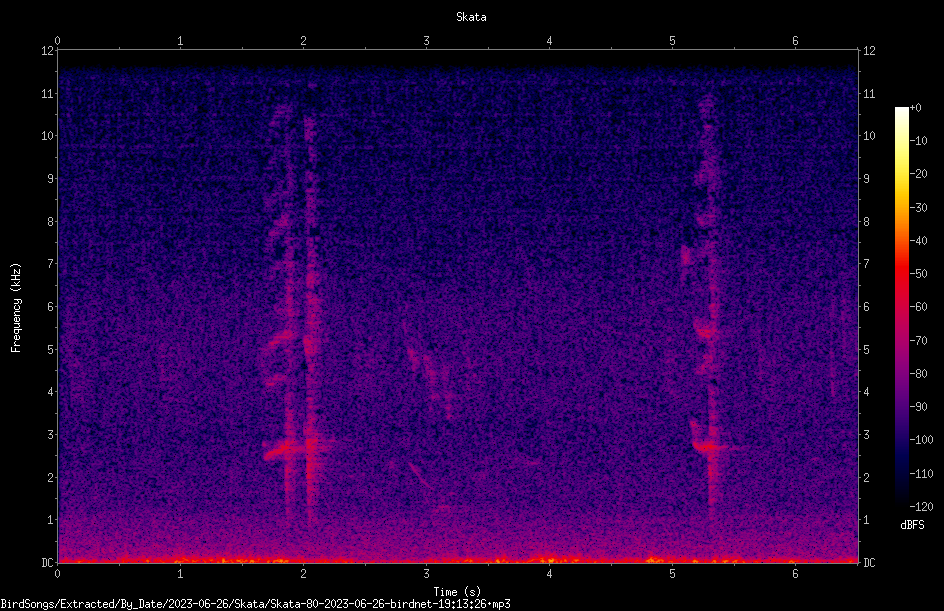The width and height of the screenshot is (944, 611).
Task: Click the 'DC' label on the left axis
Action: pyautogui.click(x=48, y=562)
